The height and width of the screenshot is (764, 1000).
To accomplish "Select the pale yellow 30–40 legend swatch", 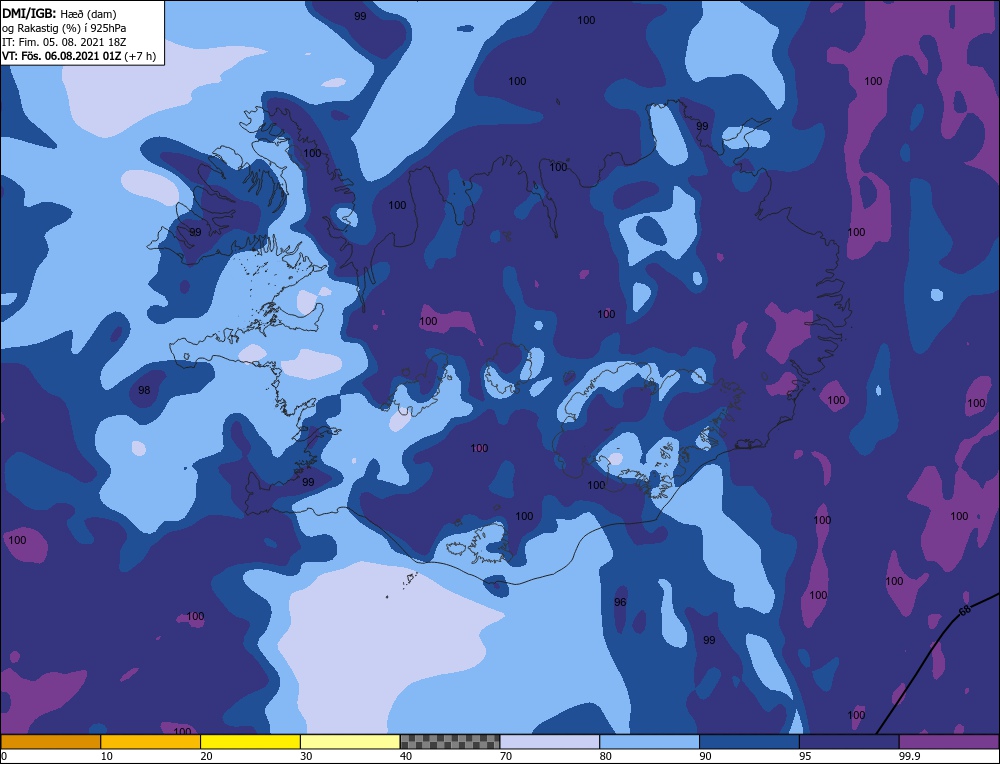I will (350, 742).
